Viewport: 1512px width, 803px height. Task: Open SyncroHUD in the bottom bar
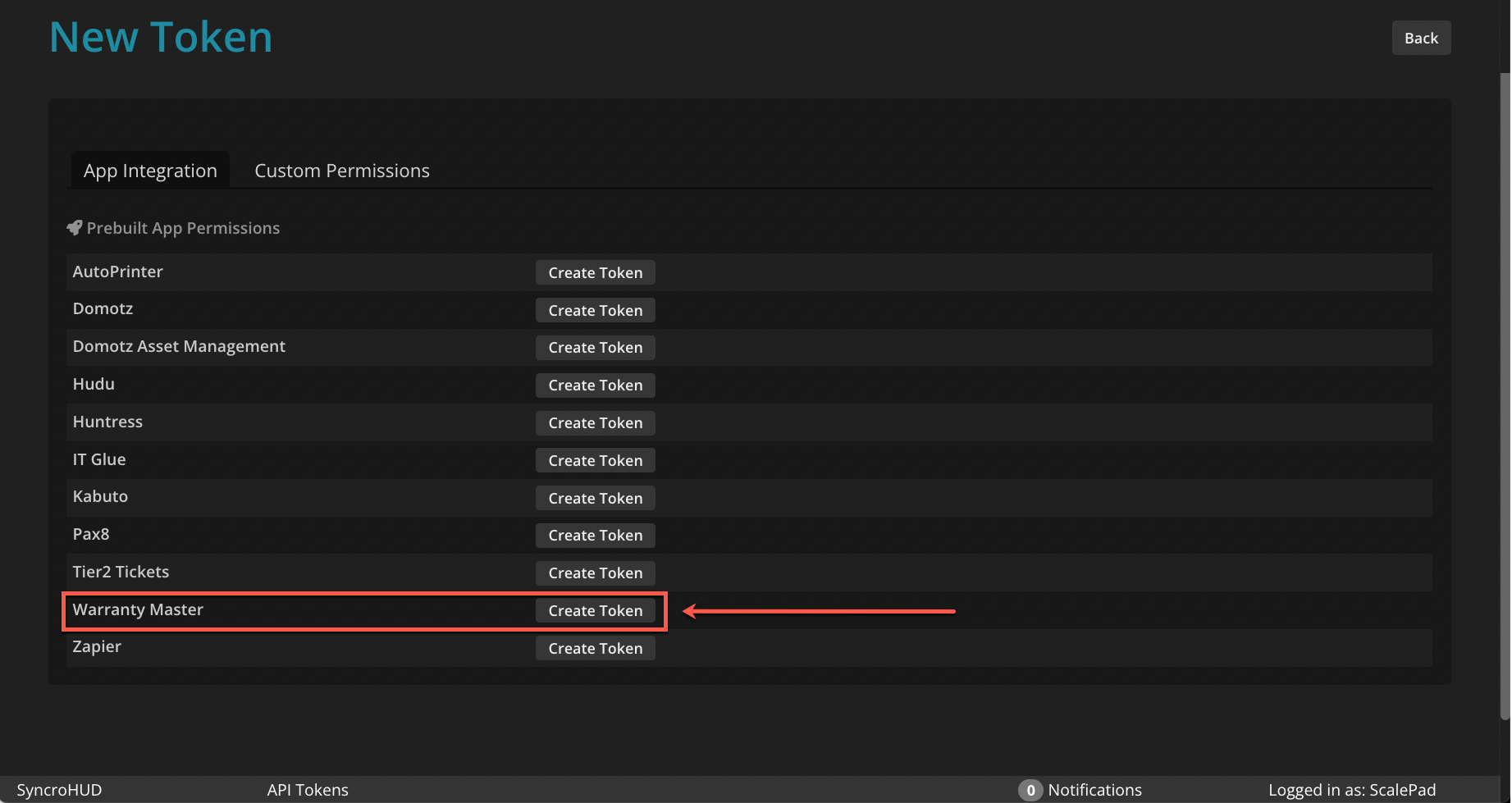59,790
